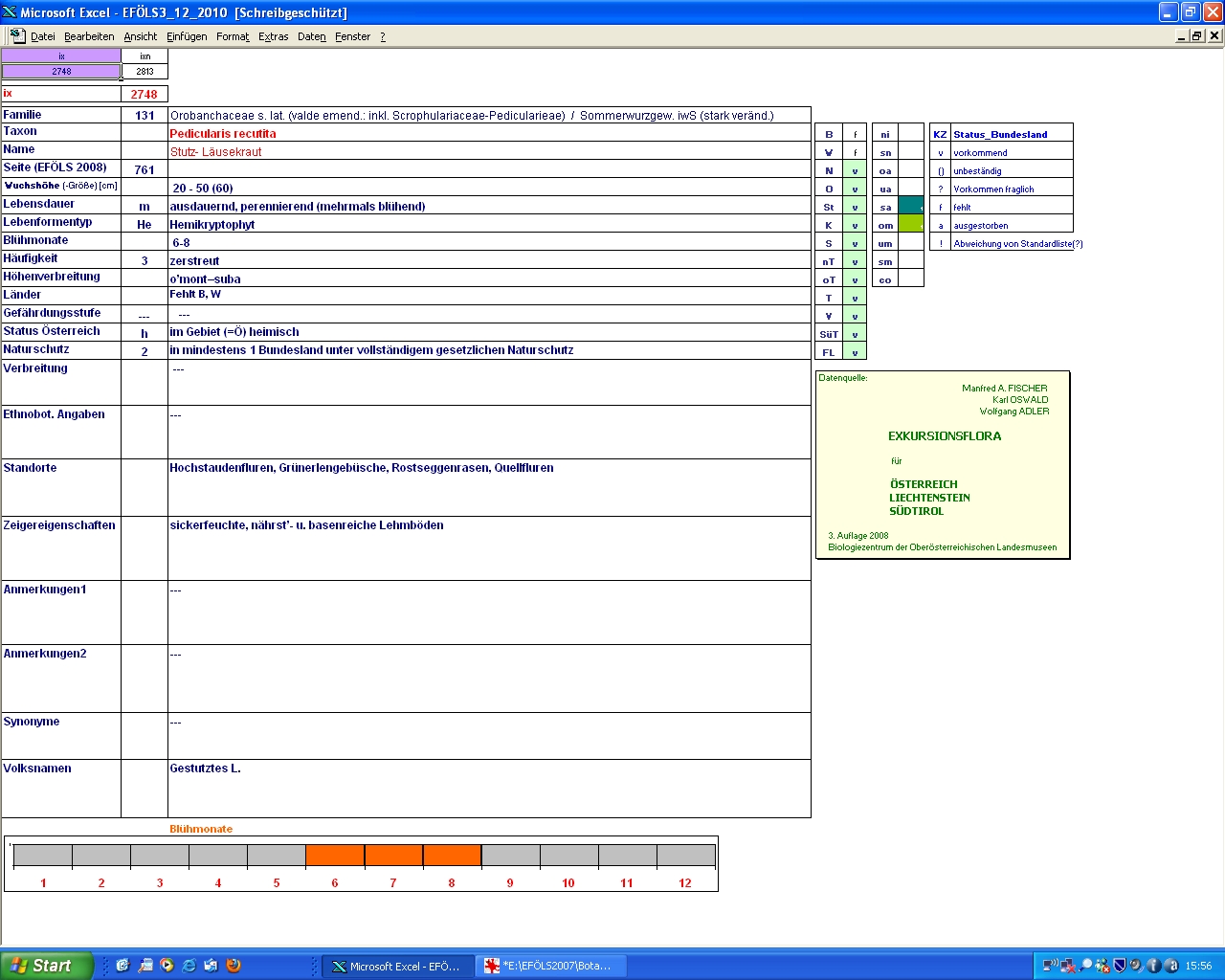This screenshot has height=980, width=1225.
Task: Open the Fenster menu
Action: [352, 36]
